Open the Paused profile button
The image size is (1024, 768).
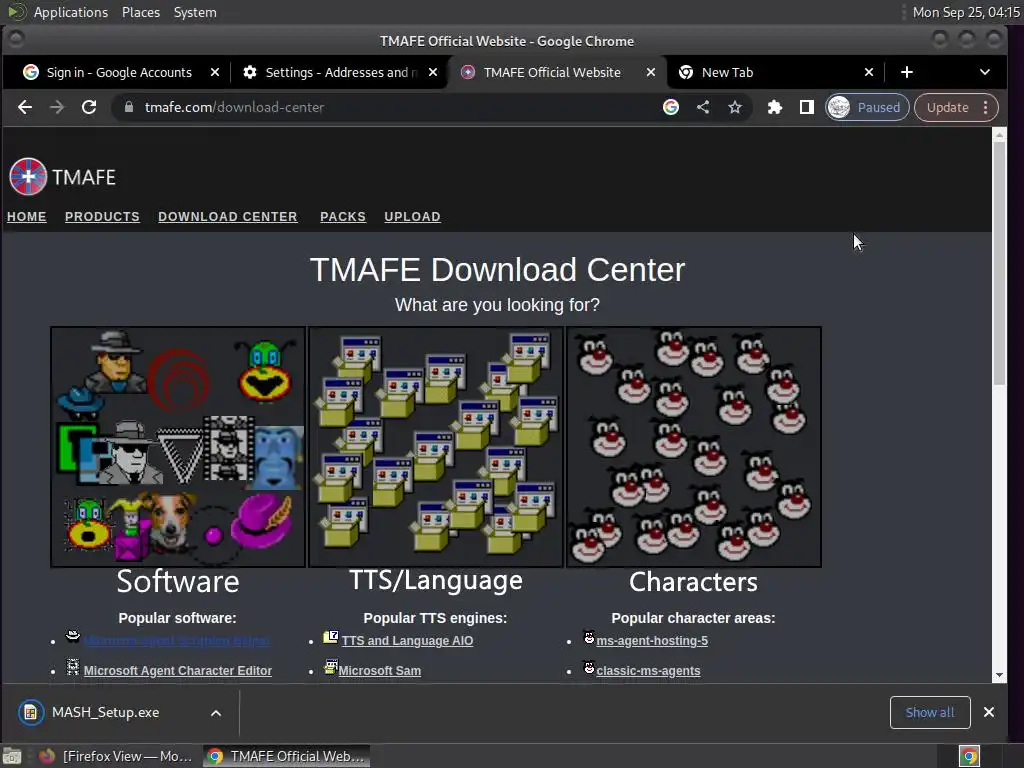tap(867, 107)
